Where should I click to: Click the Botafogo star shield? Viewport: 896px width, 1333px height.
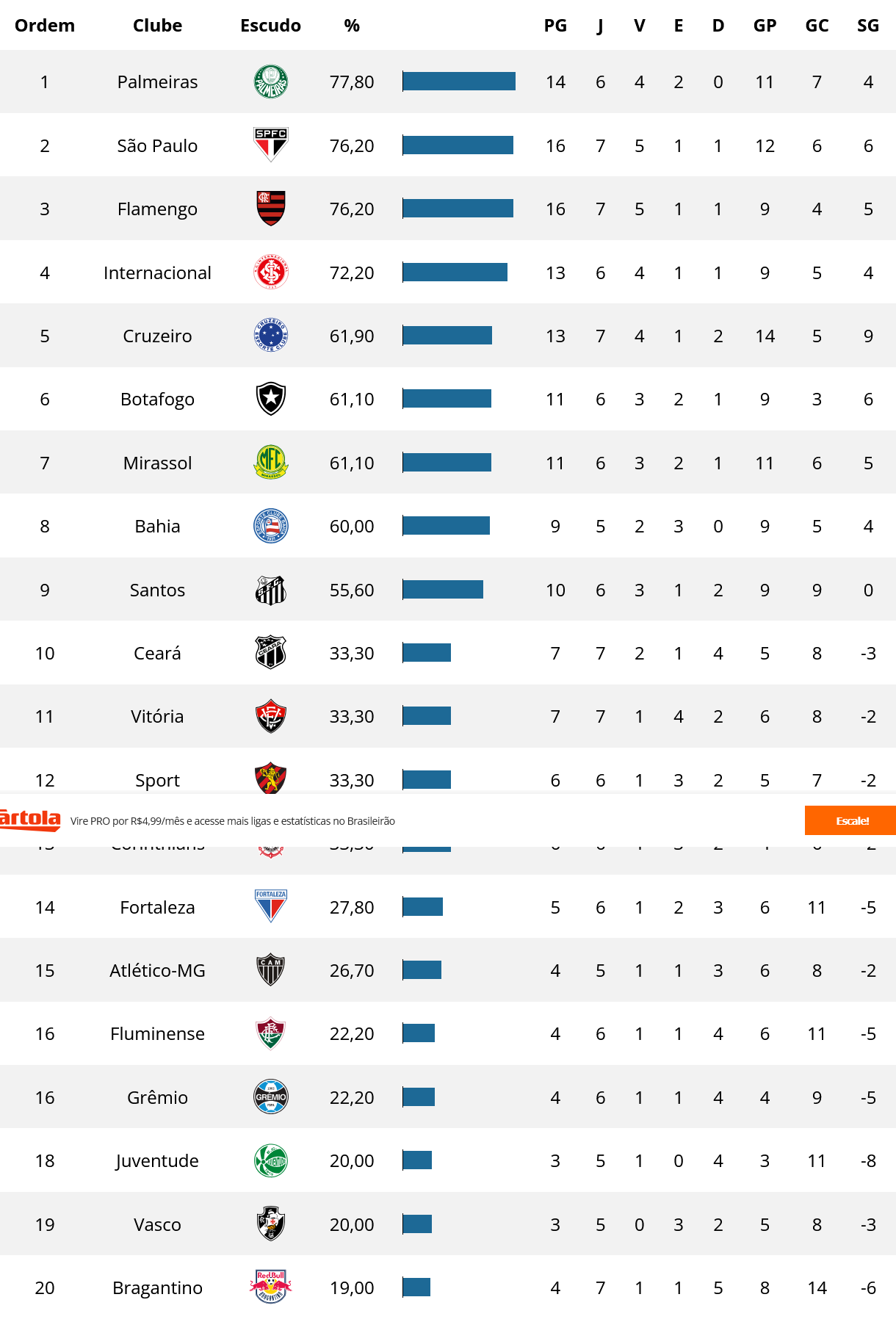[x=270, y=399]
